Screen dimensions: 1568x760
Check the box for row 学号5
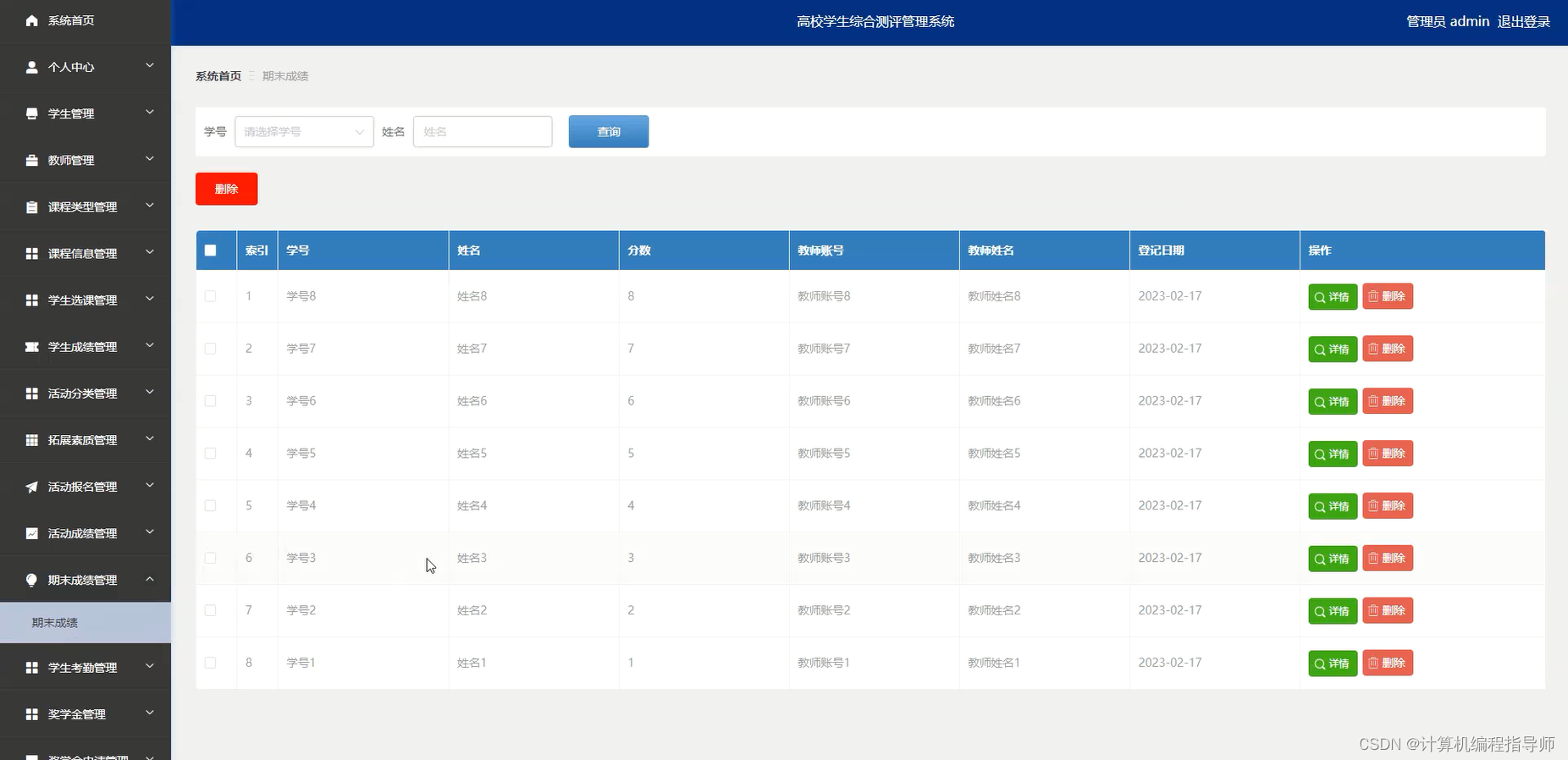(211, 454)
